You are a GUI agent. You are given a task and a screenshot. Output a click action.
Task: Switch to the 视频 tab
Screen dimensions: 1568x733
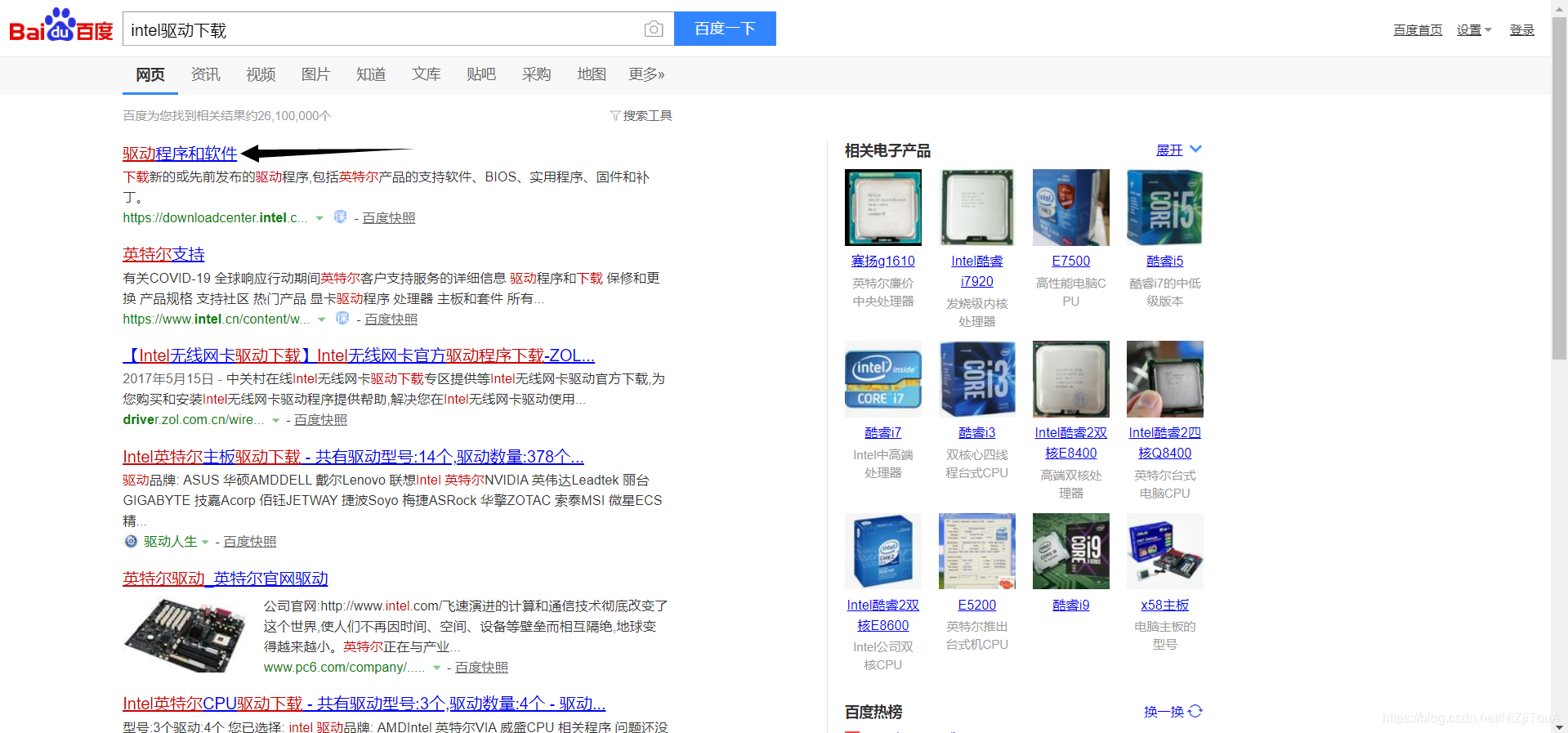261,74
